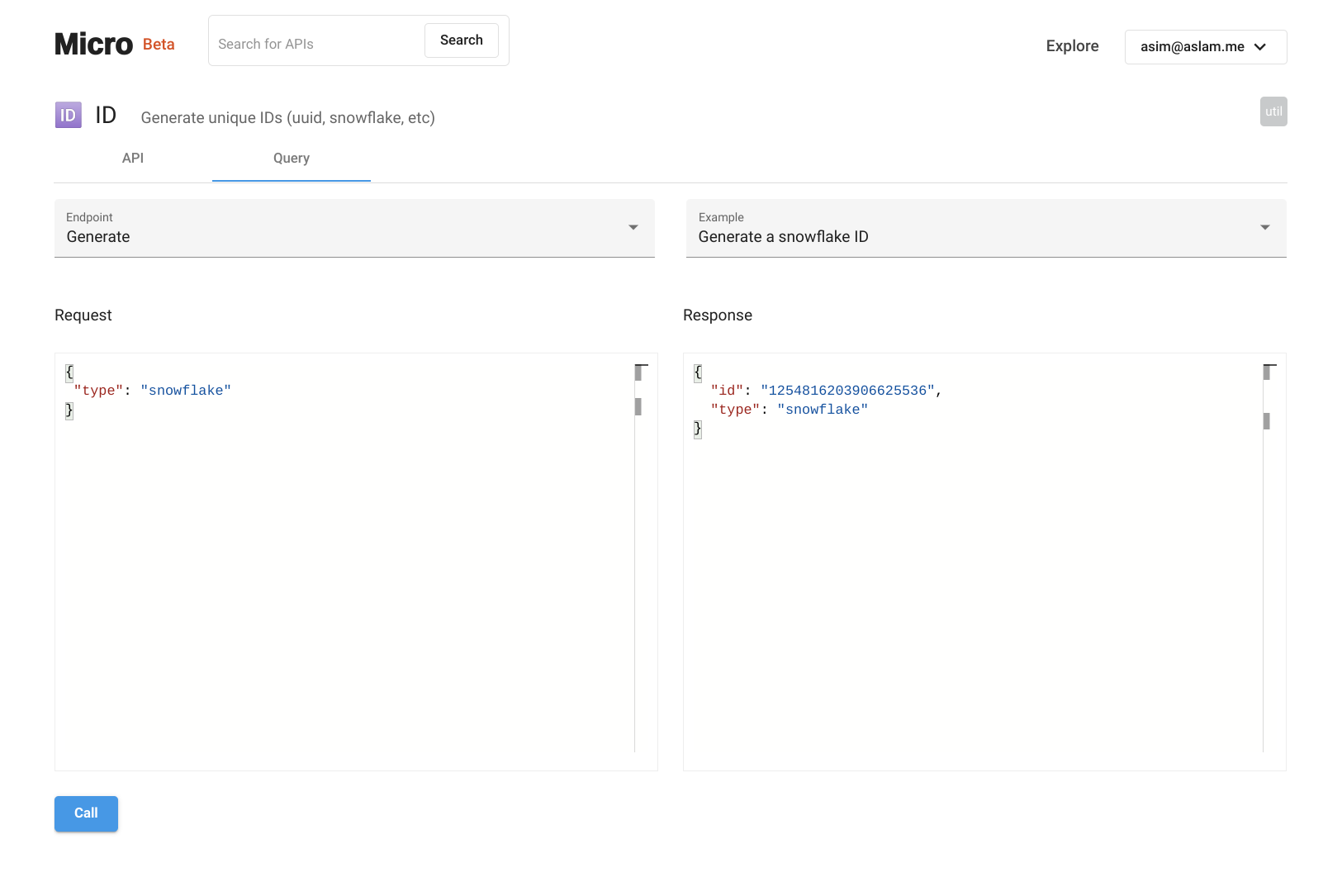This screenshot has width=1342, height=896.
Task: Click the generated id value in Response
Action: pos(847,391)
